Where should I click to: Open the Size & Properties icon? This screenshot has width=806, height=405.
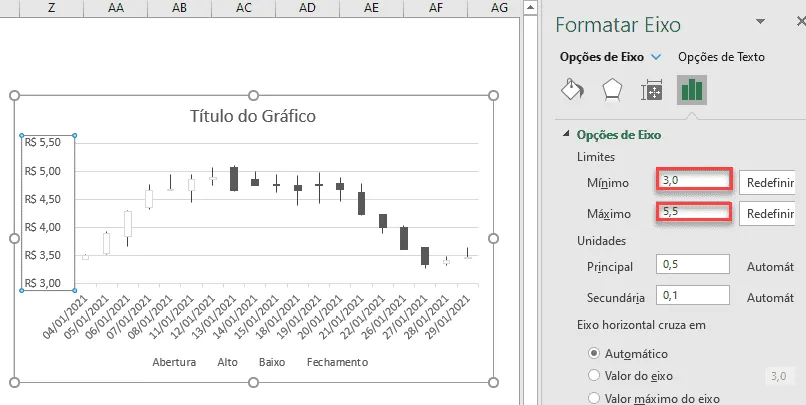tap(651, 91)
